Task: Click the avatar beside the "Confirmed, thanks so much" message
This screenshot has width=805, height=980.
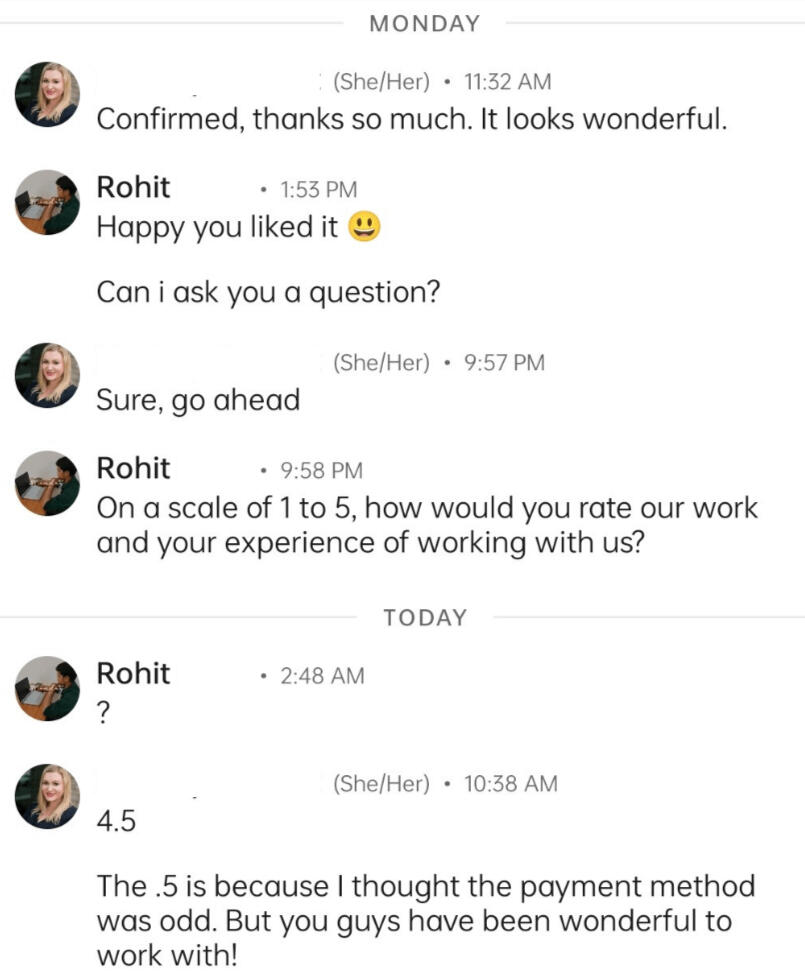Action: pos(47,94)
